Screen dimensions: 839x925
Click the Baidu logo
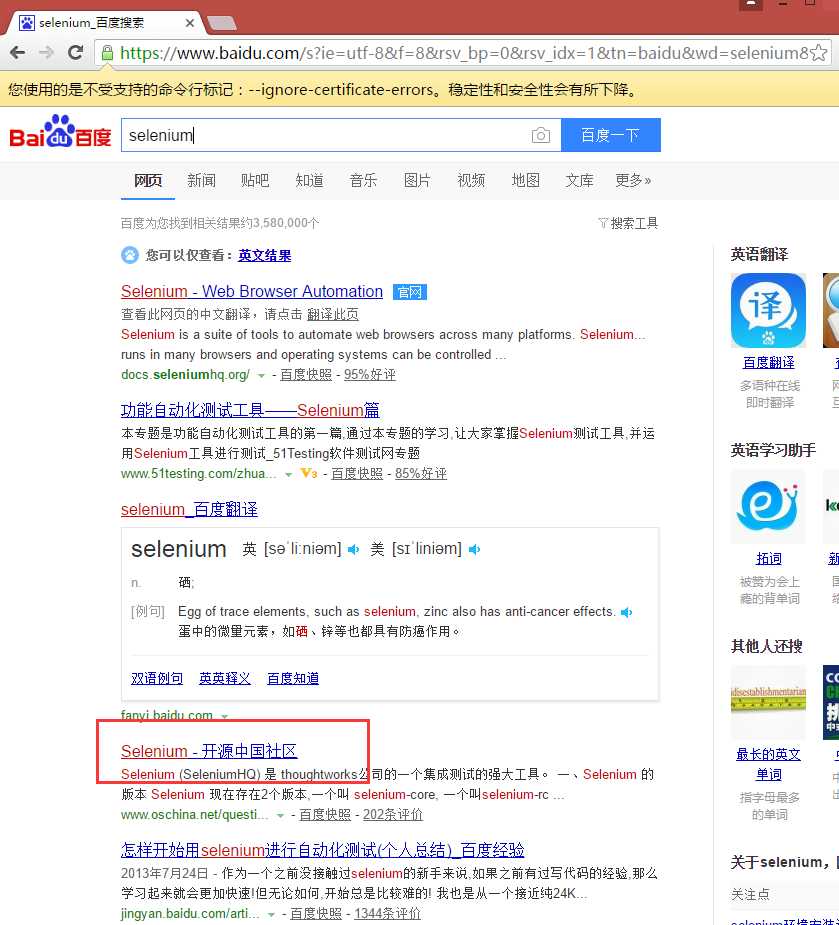(x=60, y=132)
